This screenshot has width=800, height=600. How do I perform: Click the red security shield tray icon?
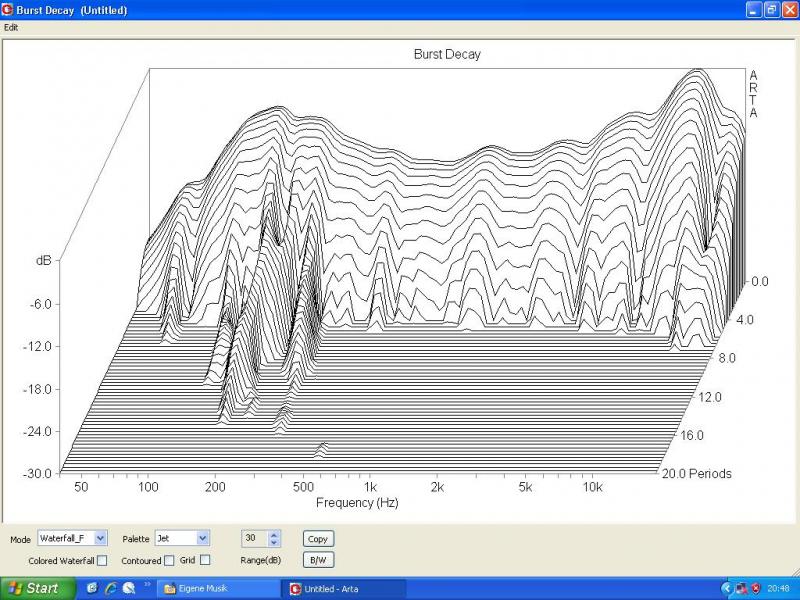coord(755,588)
